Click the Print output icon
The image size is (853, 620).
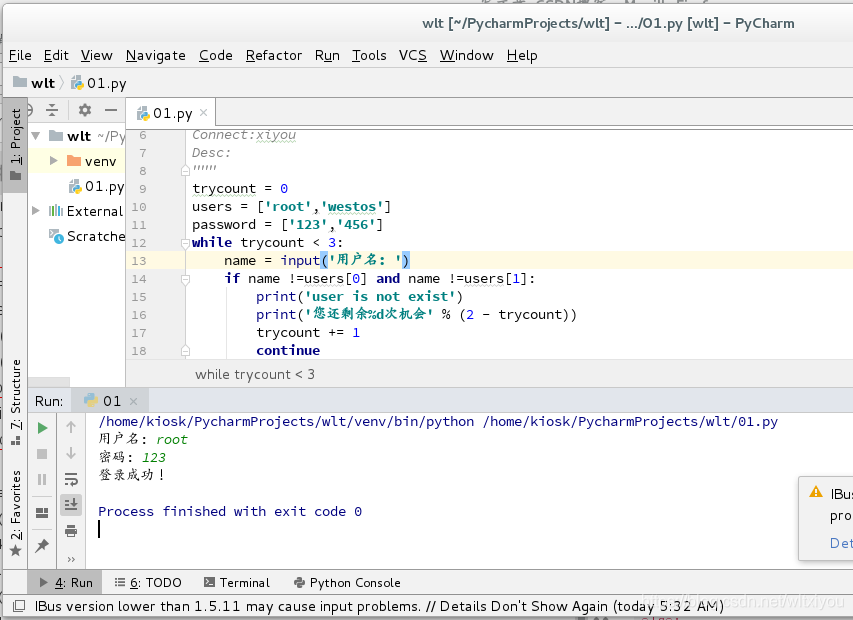pos(71,530)
